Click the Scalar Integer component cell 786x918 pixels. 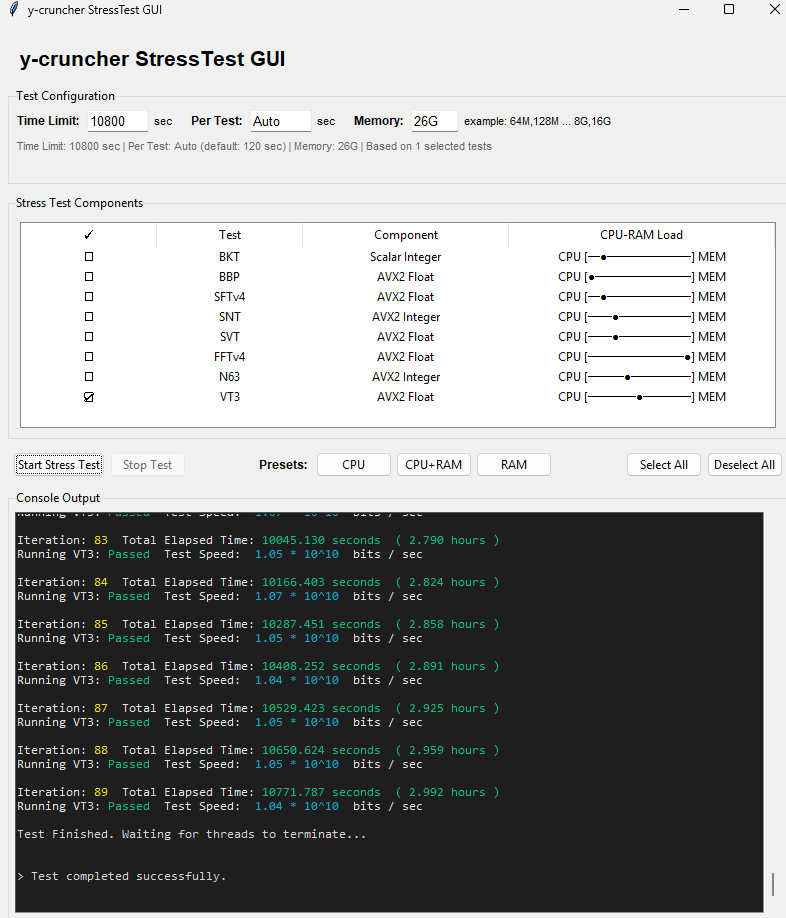click(x=406, y=256)
